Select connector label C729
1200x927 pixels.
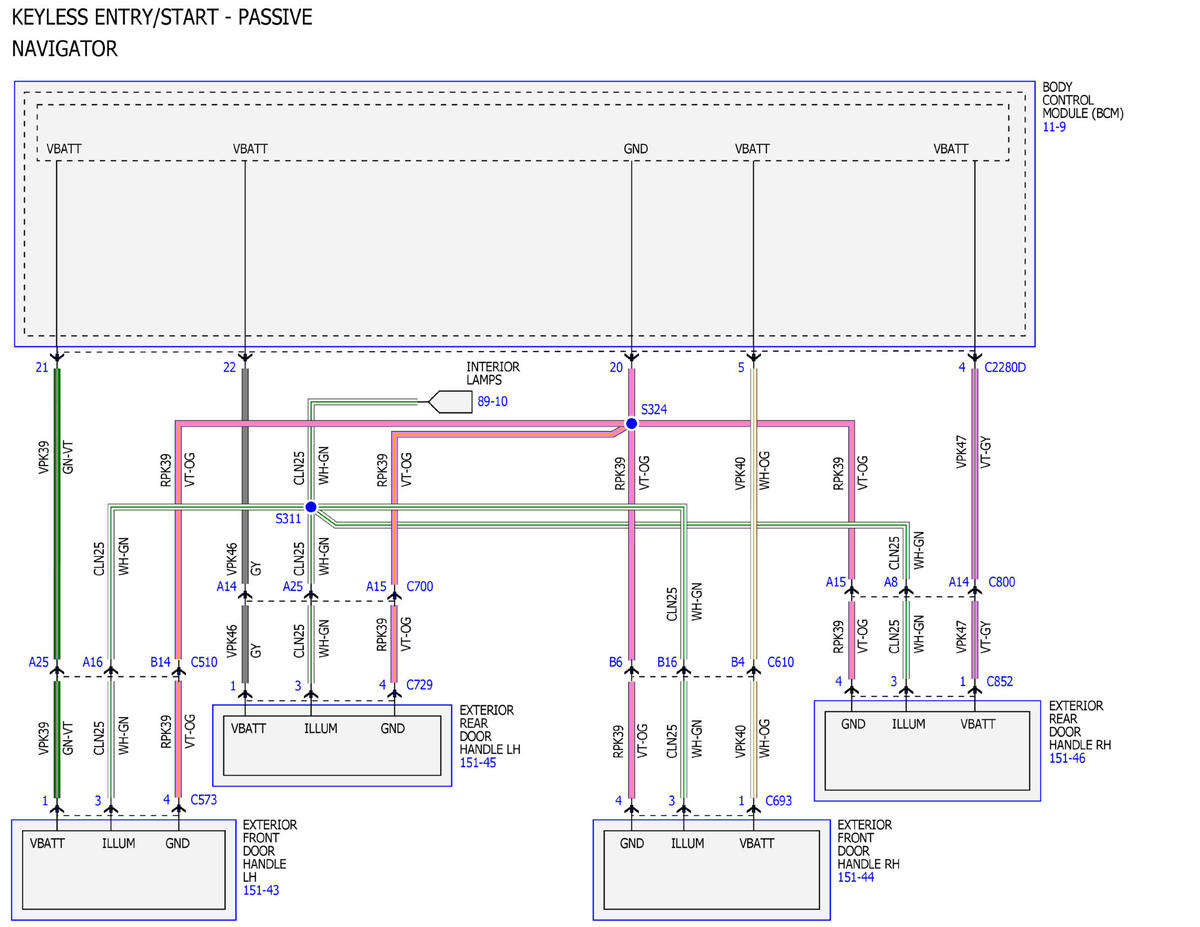click(x=419, y=685)
